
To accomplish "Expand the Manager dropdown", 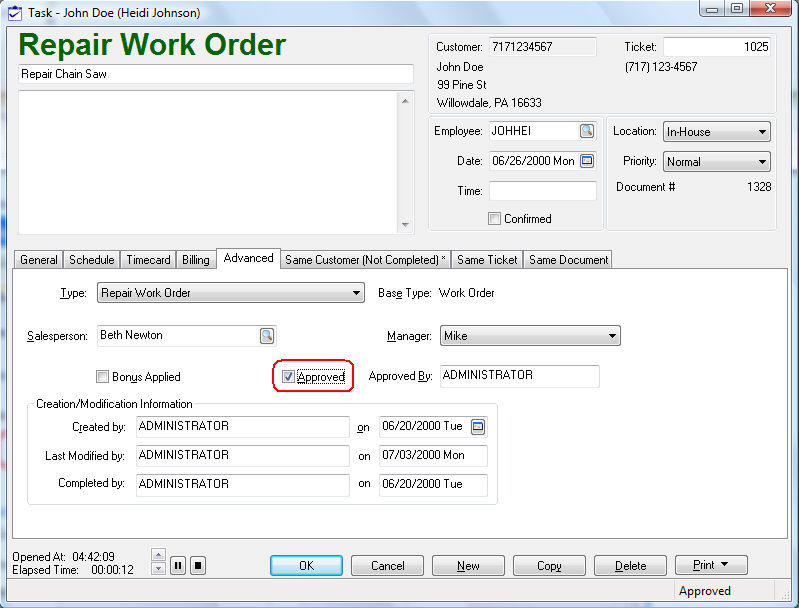I will [611, 337].
